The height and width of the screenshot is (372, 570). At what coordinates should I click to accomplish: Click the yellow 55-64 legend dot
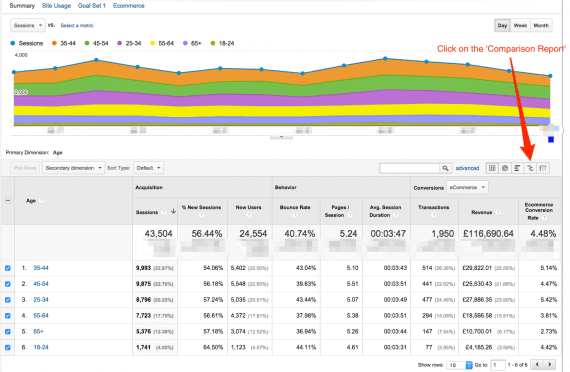[153, 43]
